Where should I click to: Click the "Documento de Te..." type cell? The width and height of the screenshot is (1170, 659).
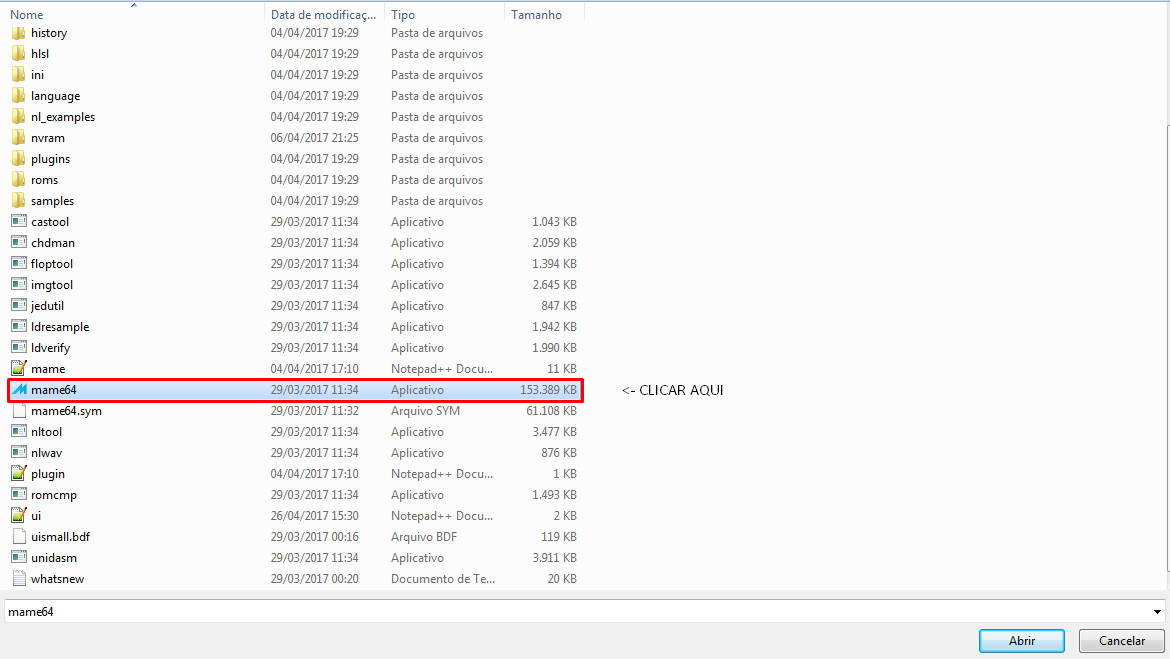coord(443,578)
